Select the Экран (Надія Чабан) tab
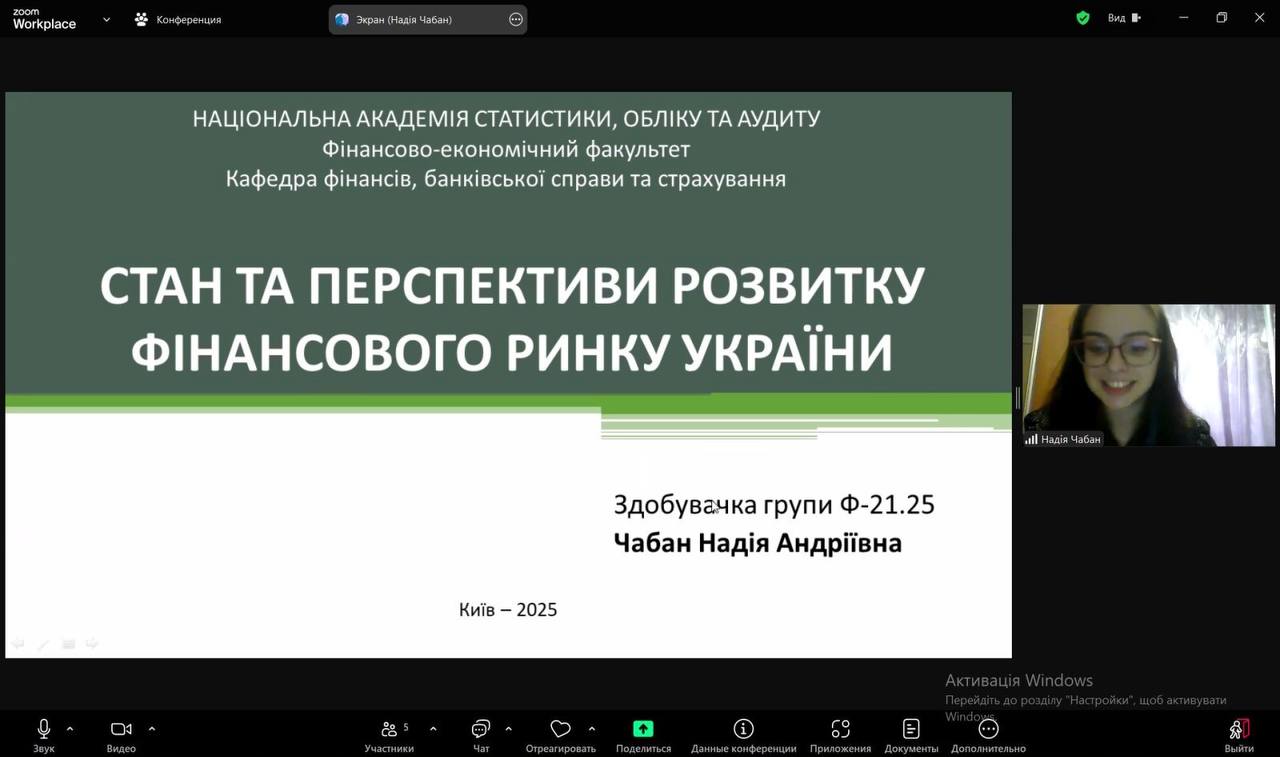This screenshot has height=757, width=1280. (x=405, y=19)
